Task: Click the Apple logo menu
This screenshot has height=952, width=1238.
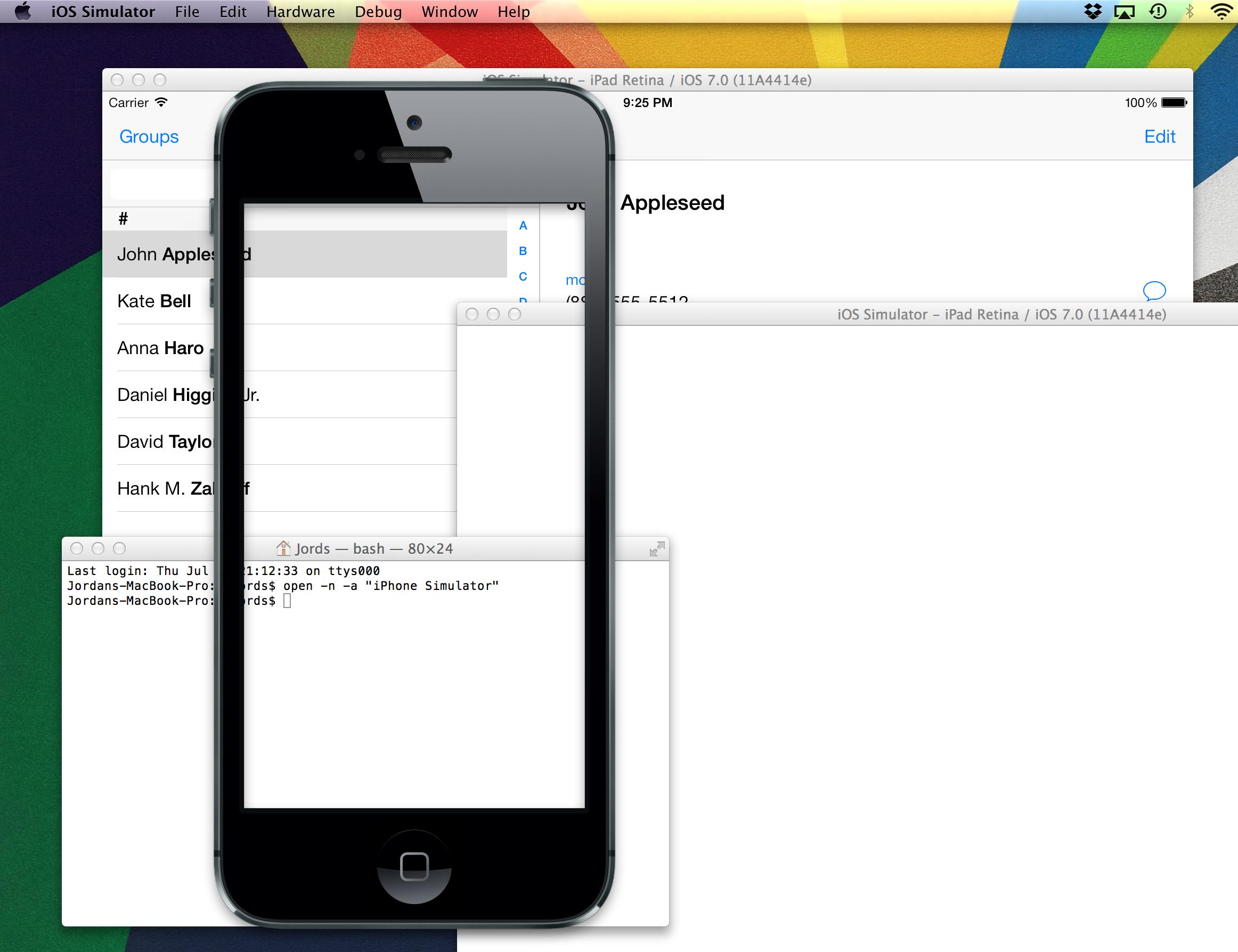Action: (x=23, y=11)
